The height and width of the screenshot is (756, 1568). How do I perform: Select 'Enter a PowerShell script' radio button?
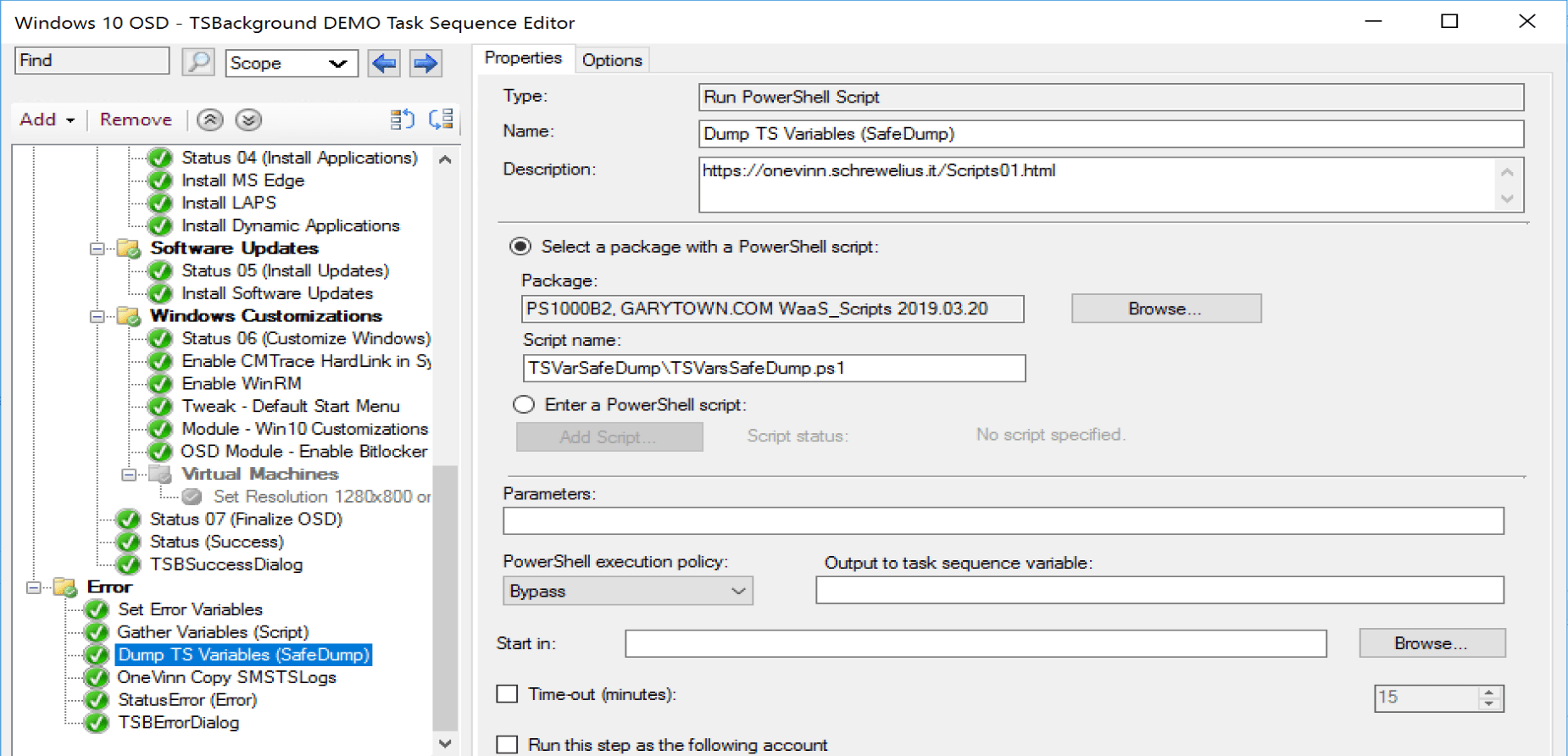524,405
